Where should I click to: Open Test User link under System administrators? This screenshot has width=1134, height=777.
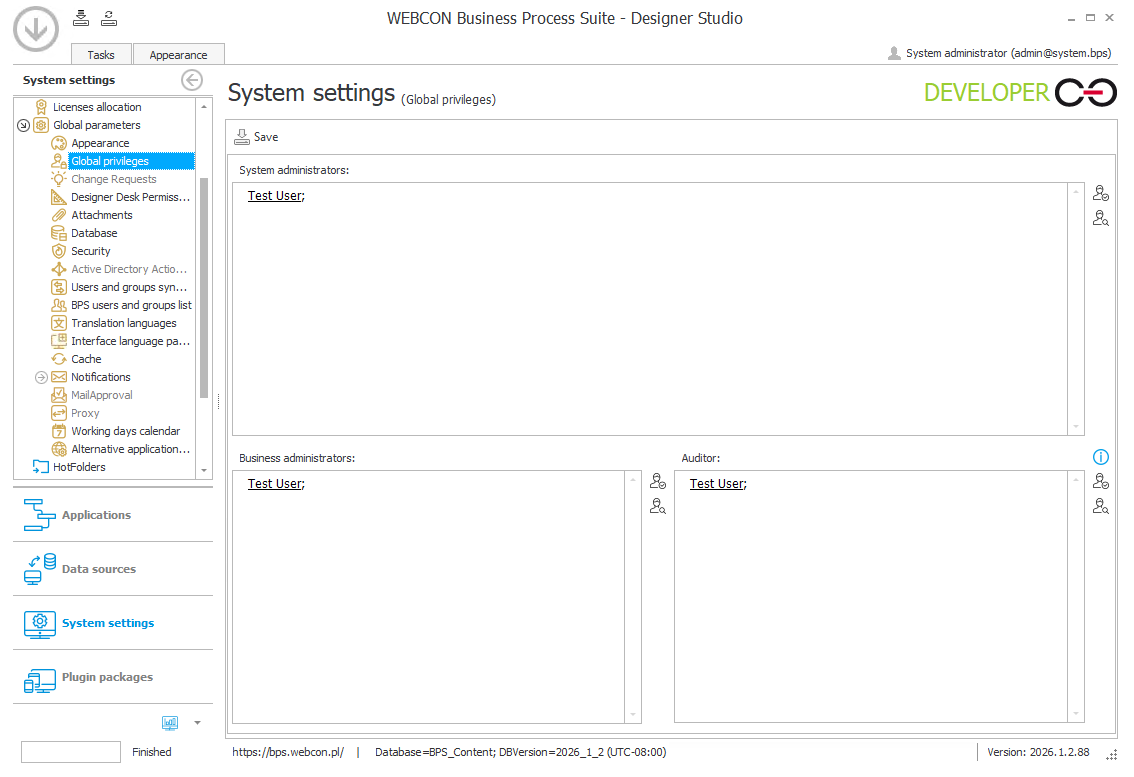tap(275, 195)
